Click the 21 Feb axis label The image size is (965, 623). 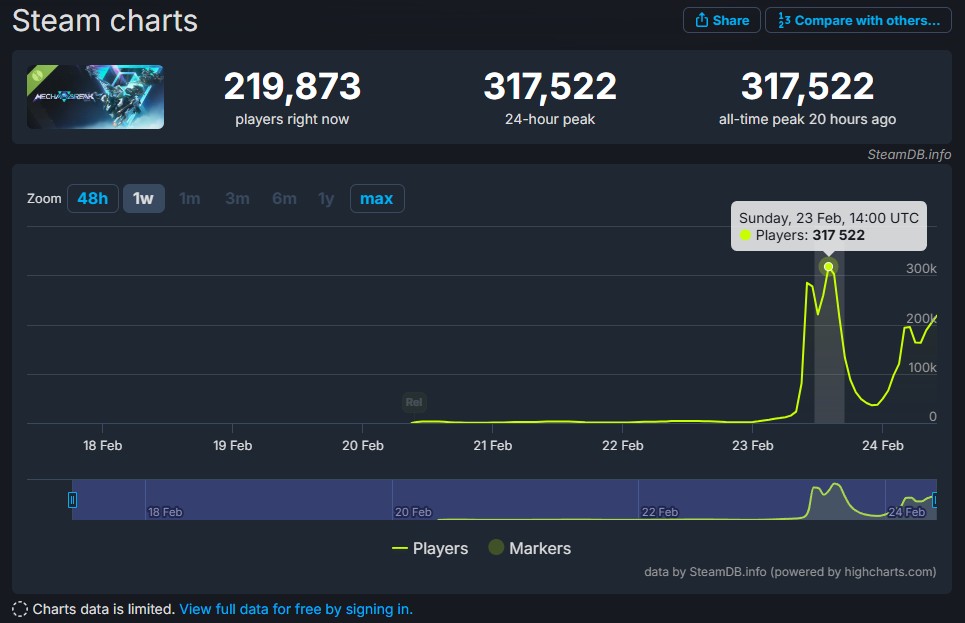(x=492, y=445)
